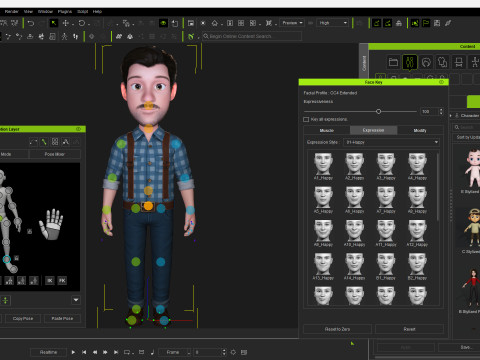Toggle the Face Key panel header pin icon

tap(441, 82)
